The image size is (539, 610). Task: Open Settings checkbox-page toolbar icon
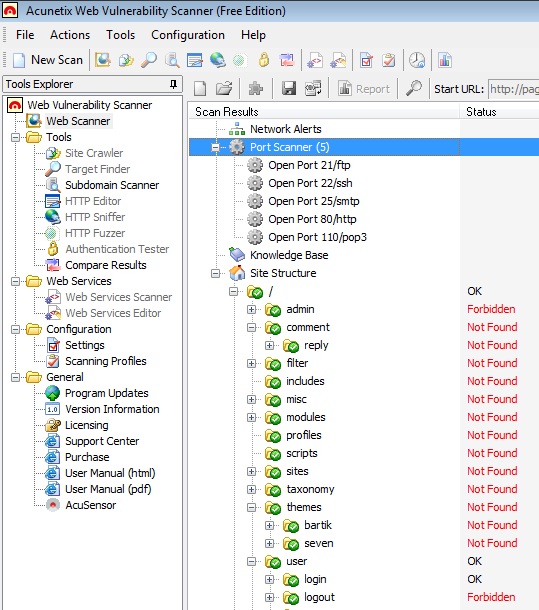click(x=366, y=60)
